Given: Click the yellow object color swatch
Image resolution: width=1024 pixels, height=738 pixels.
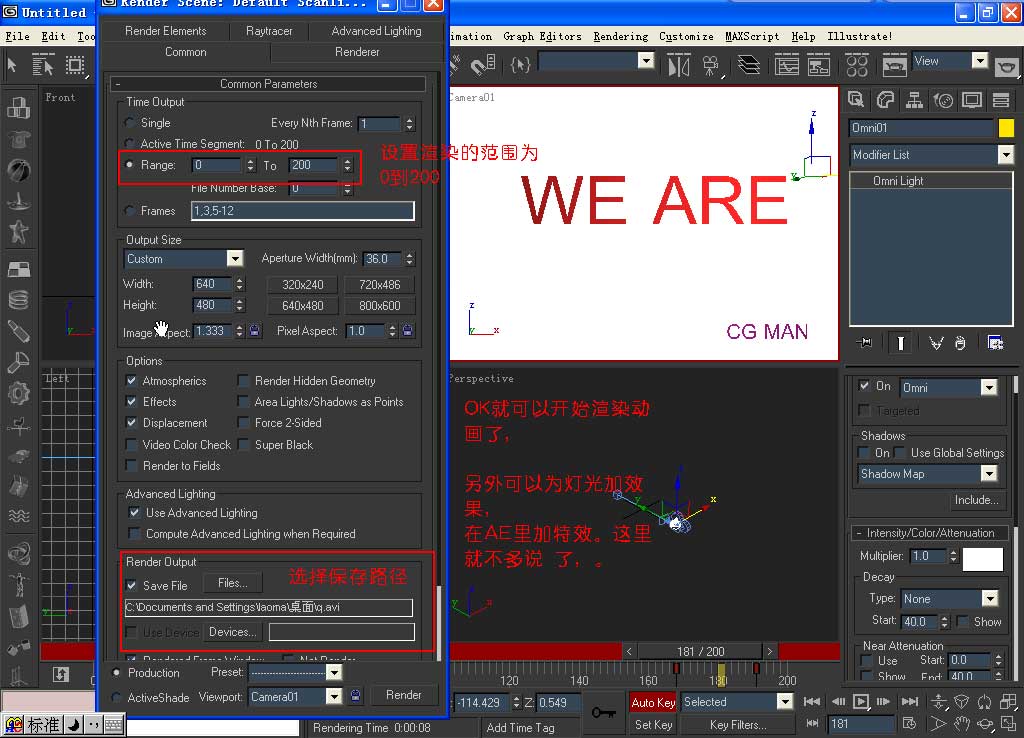Looking at the screenshot, I should click(x=1006, y=128).
